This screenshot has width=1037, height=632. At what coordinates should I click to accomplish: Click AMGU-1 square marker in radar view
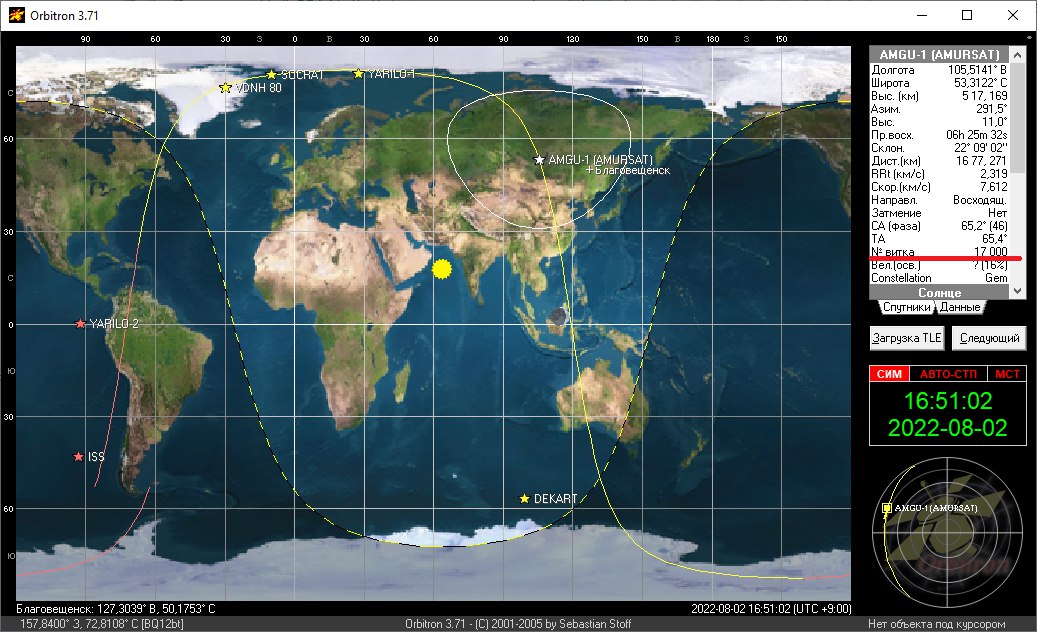click(x=887, y=508)
